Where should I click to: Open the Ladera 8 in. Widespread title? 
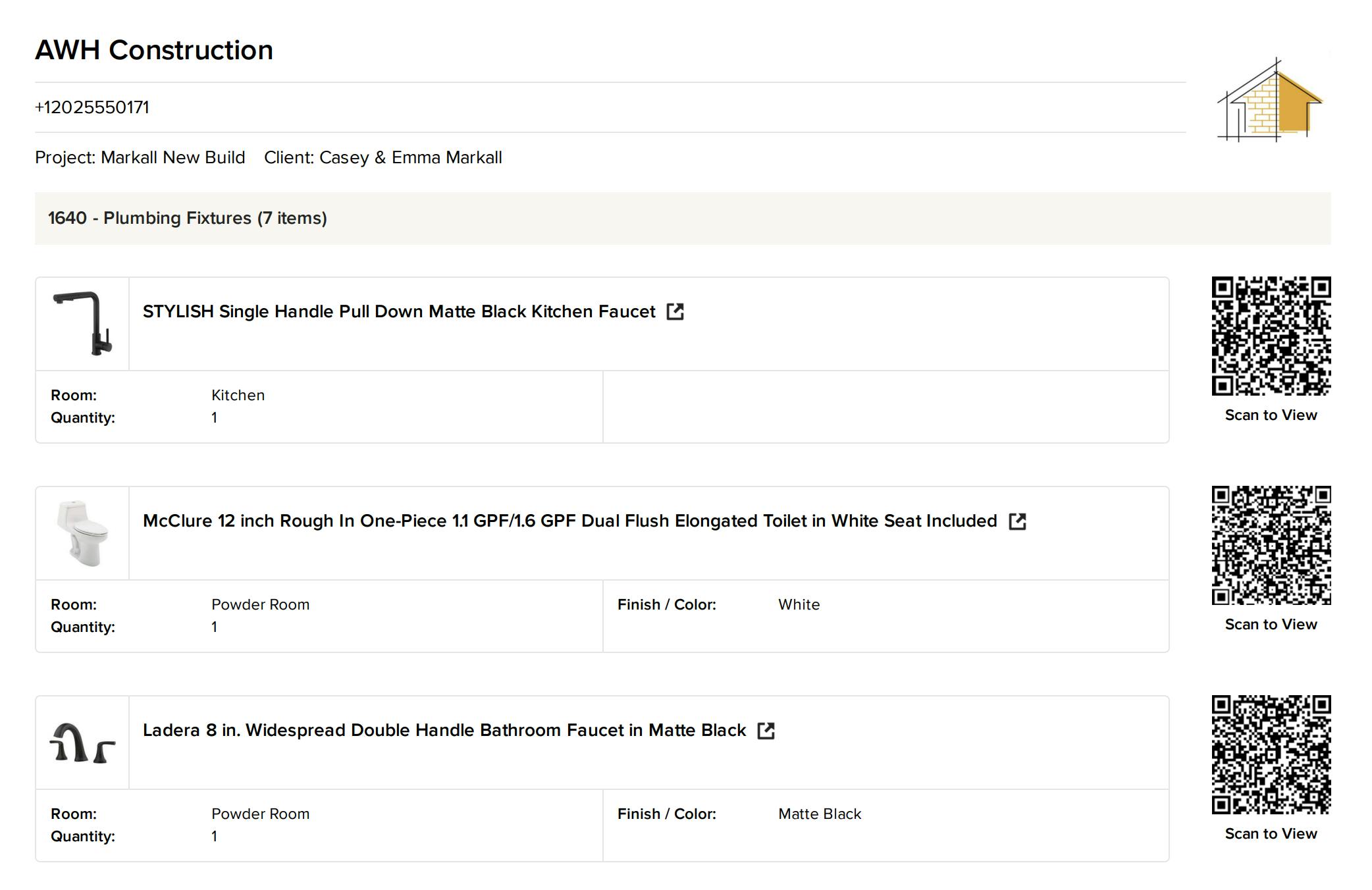[x=444, y=730]
